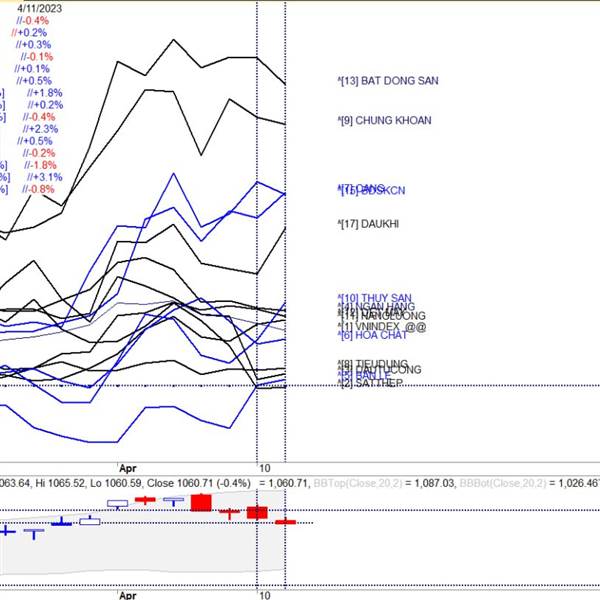Select the //-1.8% change value
The image size is (600, 600).
(x=40, y=165)
